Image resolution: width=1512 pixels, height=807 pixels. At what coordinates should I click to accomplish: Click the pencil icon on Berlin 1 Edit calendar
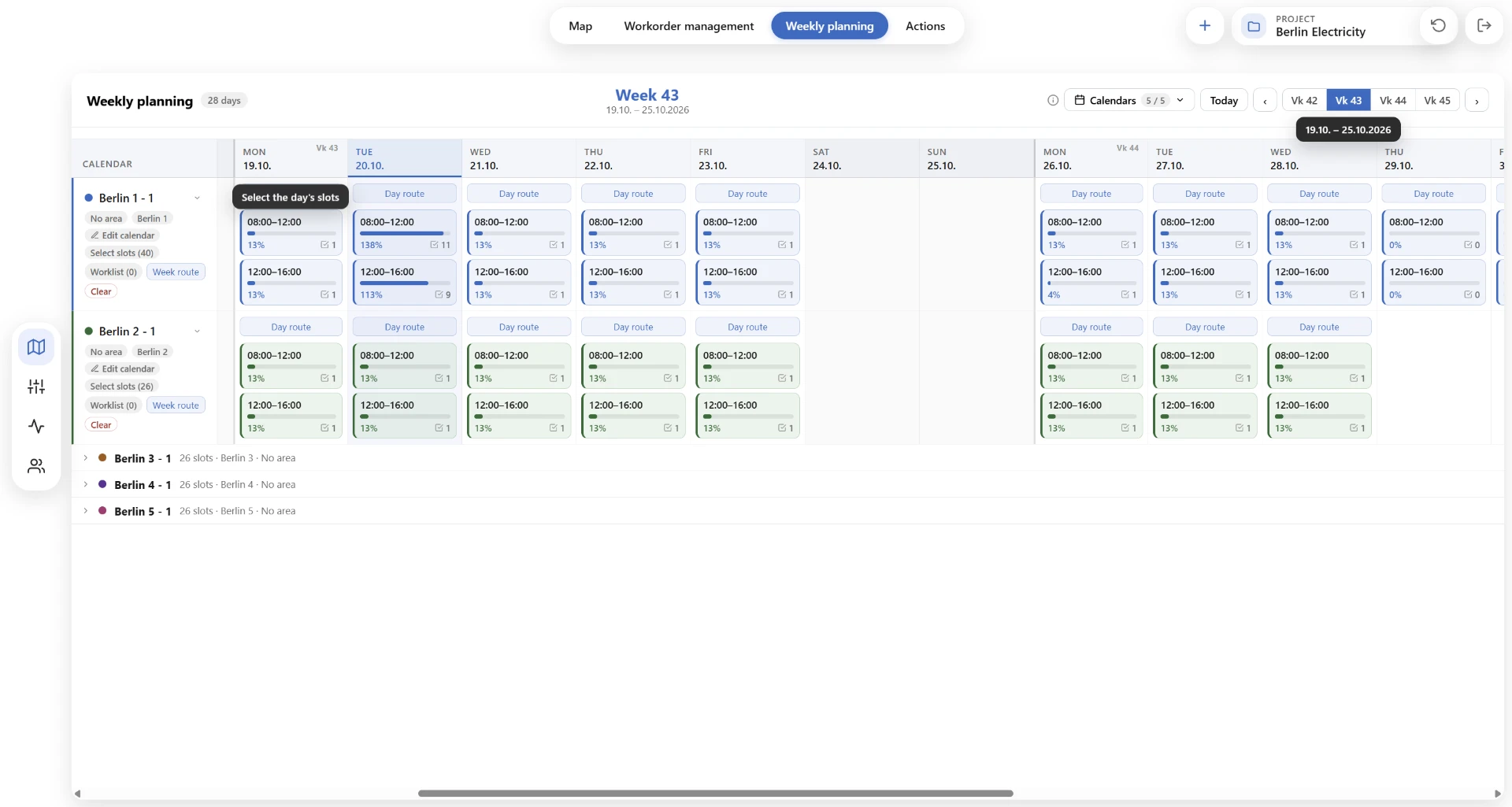click(x=94, y=235)
